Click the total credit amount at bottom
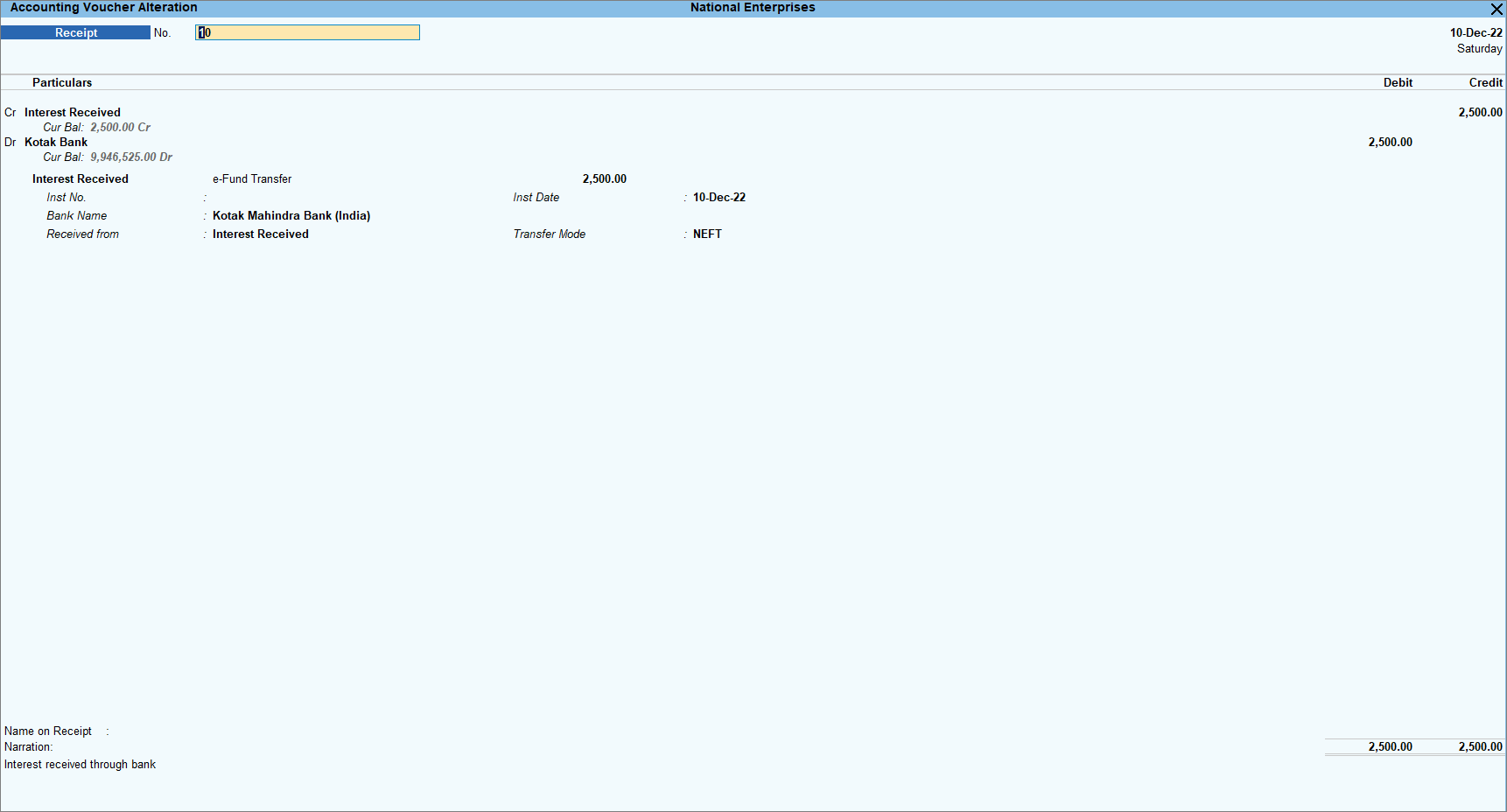Screen dimensions: 1507x812 click(x=1480, y=746)
